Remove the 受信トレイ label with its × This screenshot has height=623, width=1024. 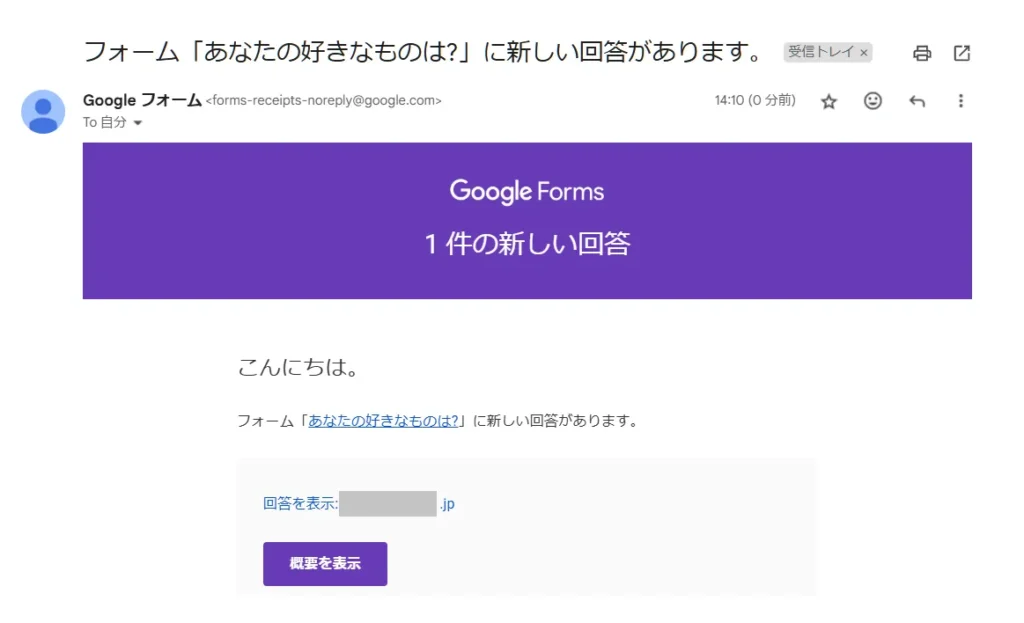tap(864, 53)
